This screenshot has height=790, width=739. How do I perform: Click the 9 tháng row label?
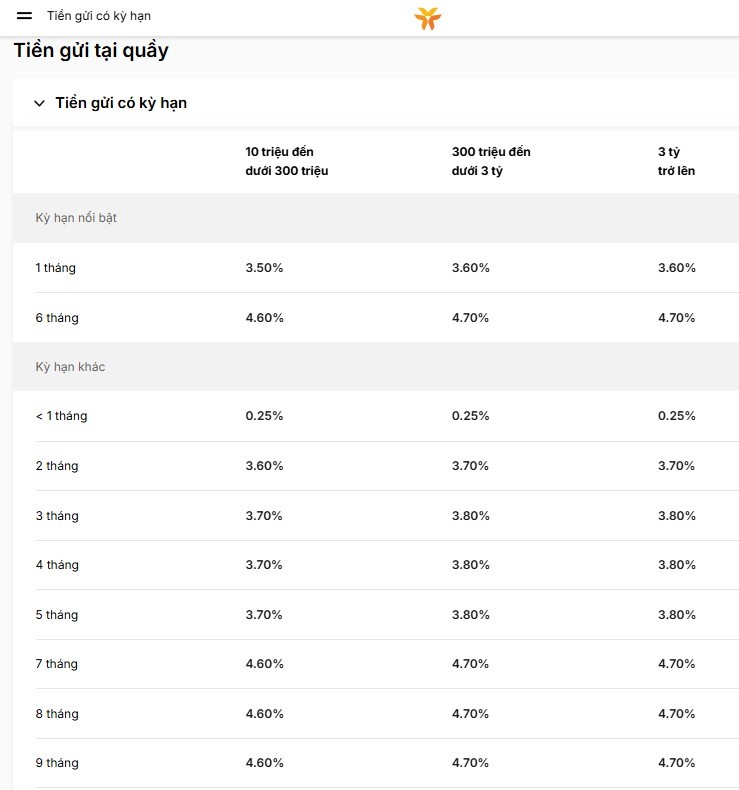pos(57,762)
